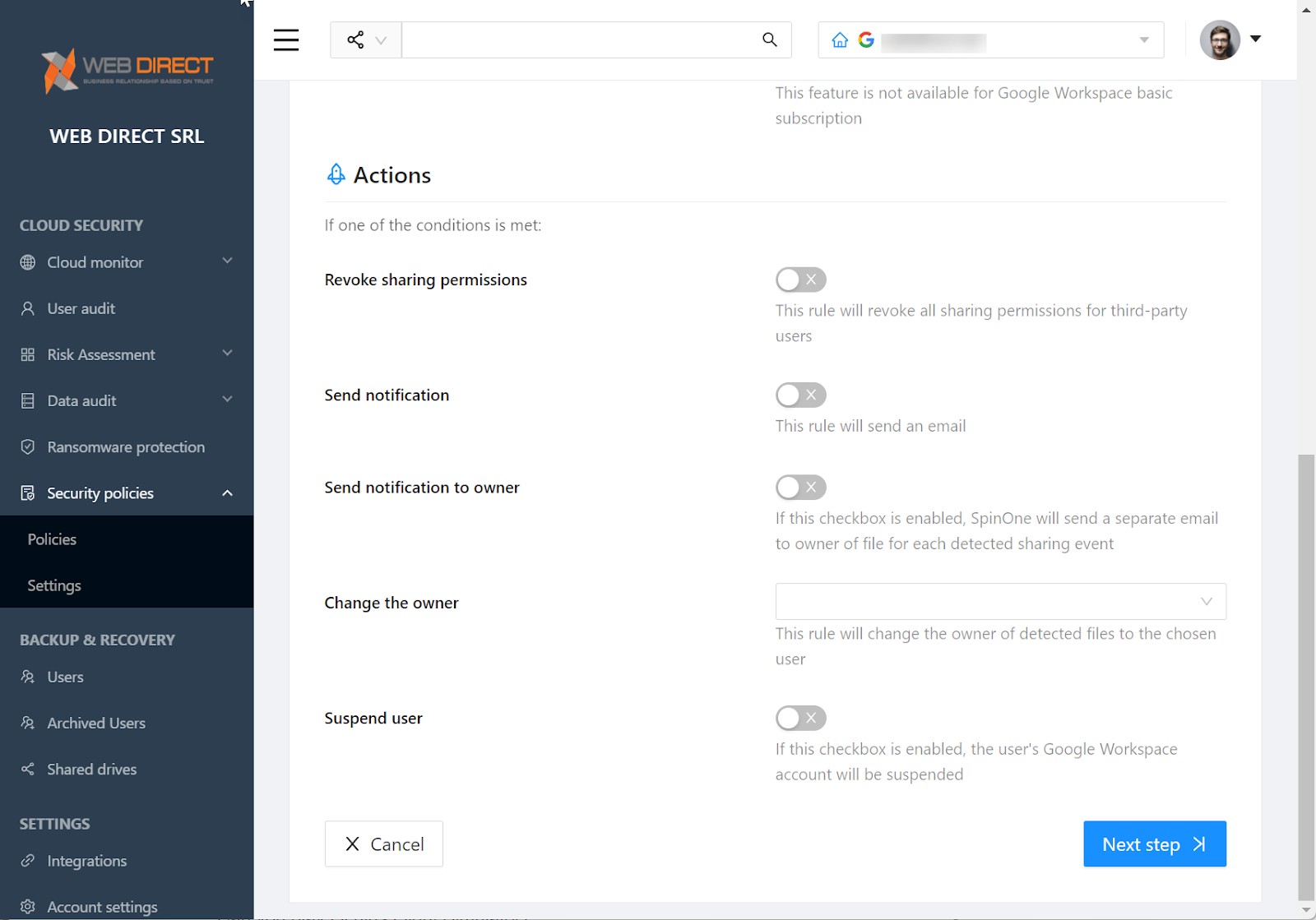Viewport: 1316px width, 920px height.
Task: Cancel the policy configuration
Action: (x=383, y=844)
